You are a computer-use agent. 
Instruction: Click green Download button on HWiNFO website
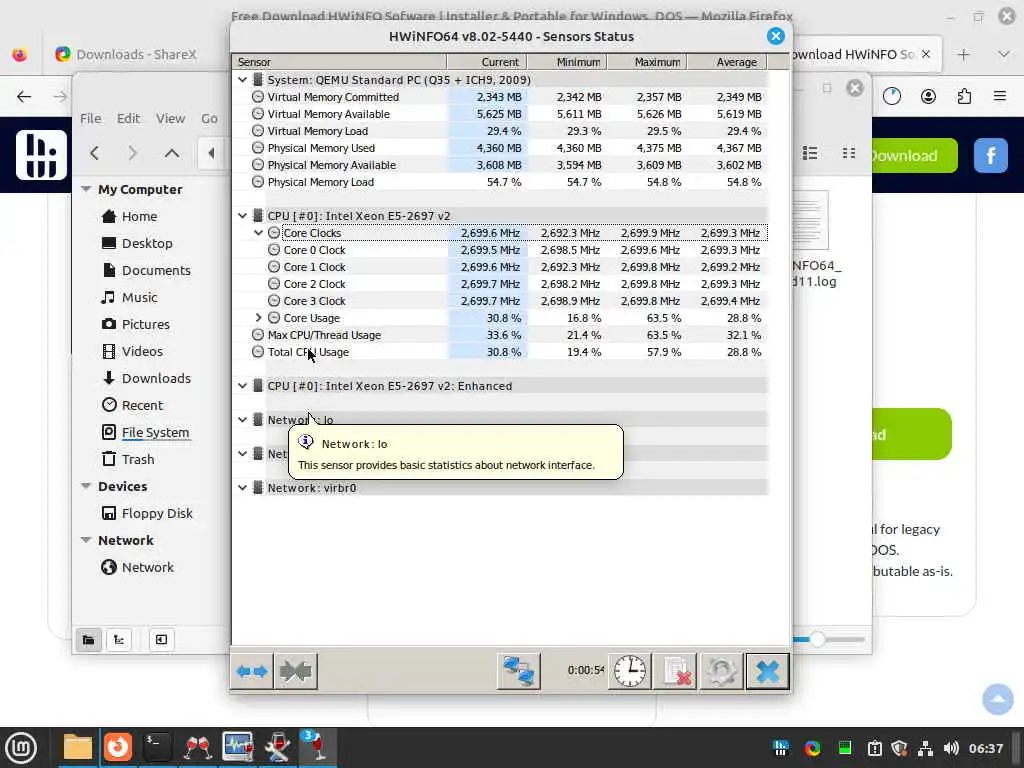pyautogui.click(x=914, y=155)
